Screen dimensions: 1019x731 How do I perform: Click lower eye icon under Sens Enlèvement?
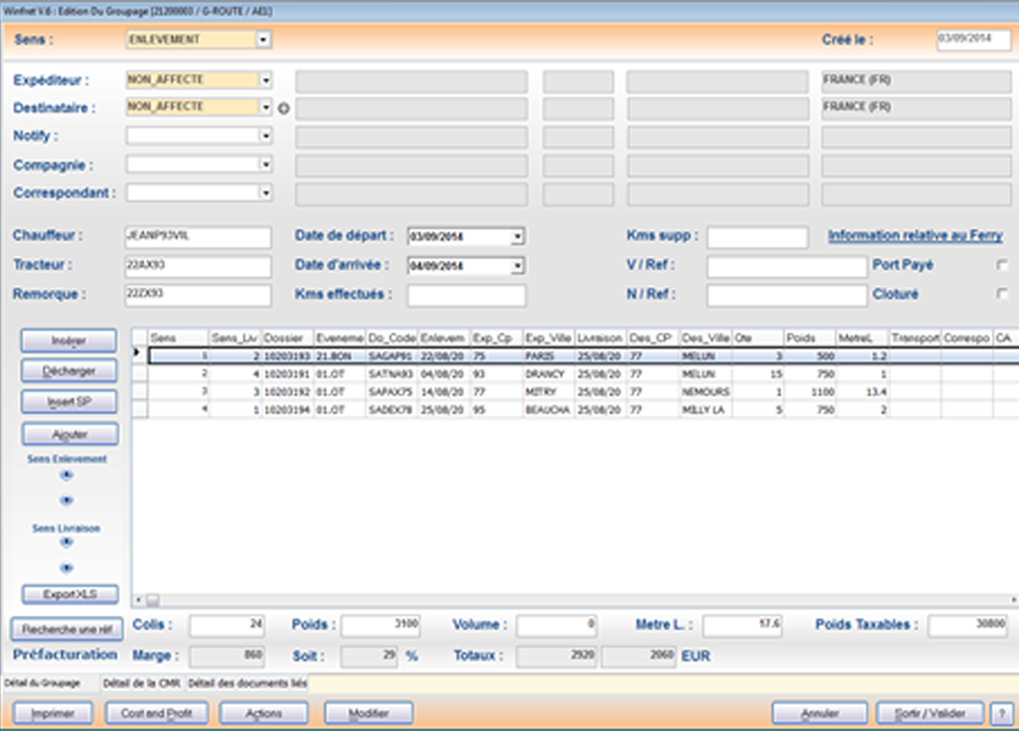pos(67,500)
